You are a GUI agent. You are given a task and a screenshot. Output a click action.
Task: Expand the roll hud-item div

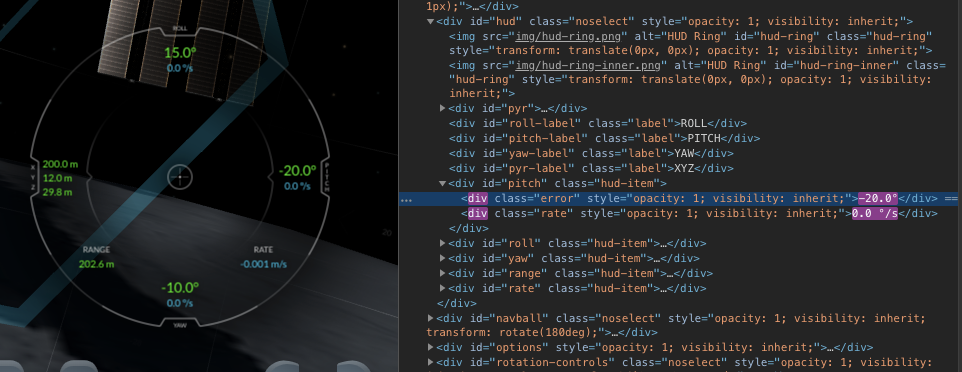click(443, 243)
